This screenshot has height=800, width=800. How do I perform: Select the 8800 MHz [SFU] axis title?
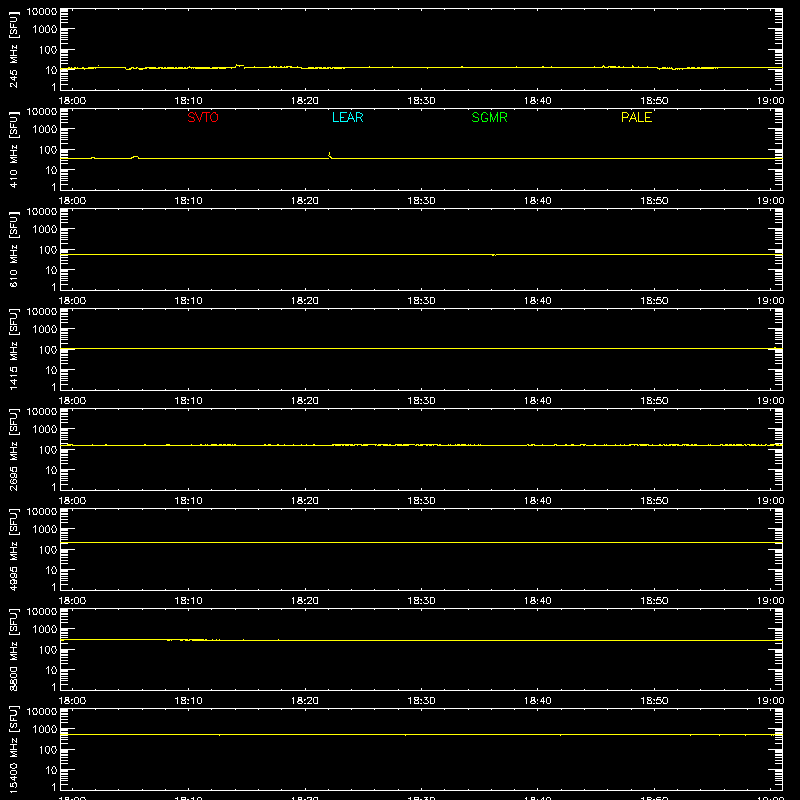13,649
